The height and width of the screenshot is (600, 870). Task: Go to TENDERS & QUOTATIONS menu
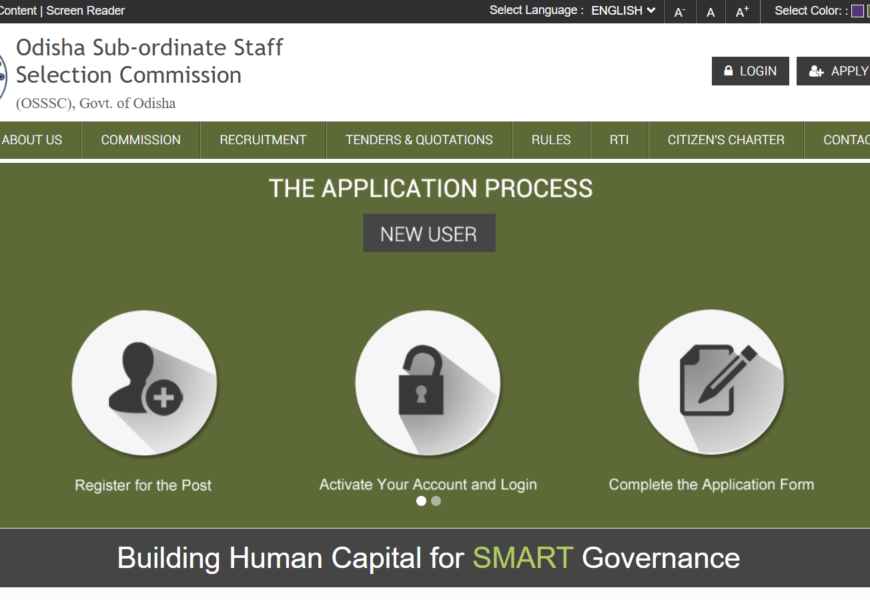[x=419, y=140]
